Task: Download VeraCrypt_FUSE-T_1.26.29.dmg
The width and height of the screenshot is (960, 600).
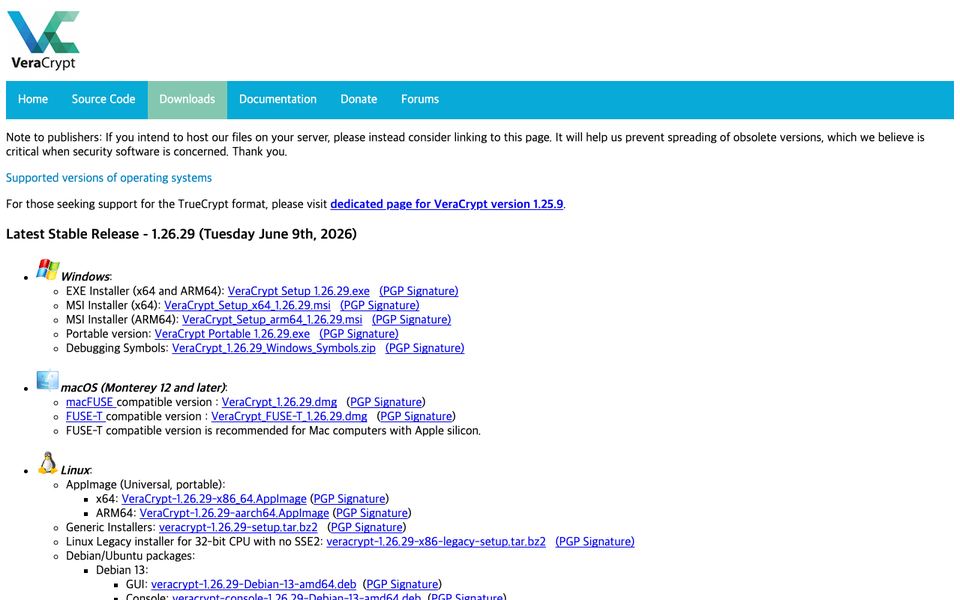Action: point(289,416)
